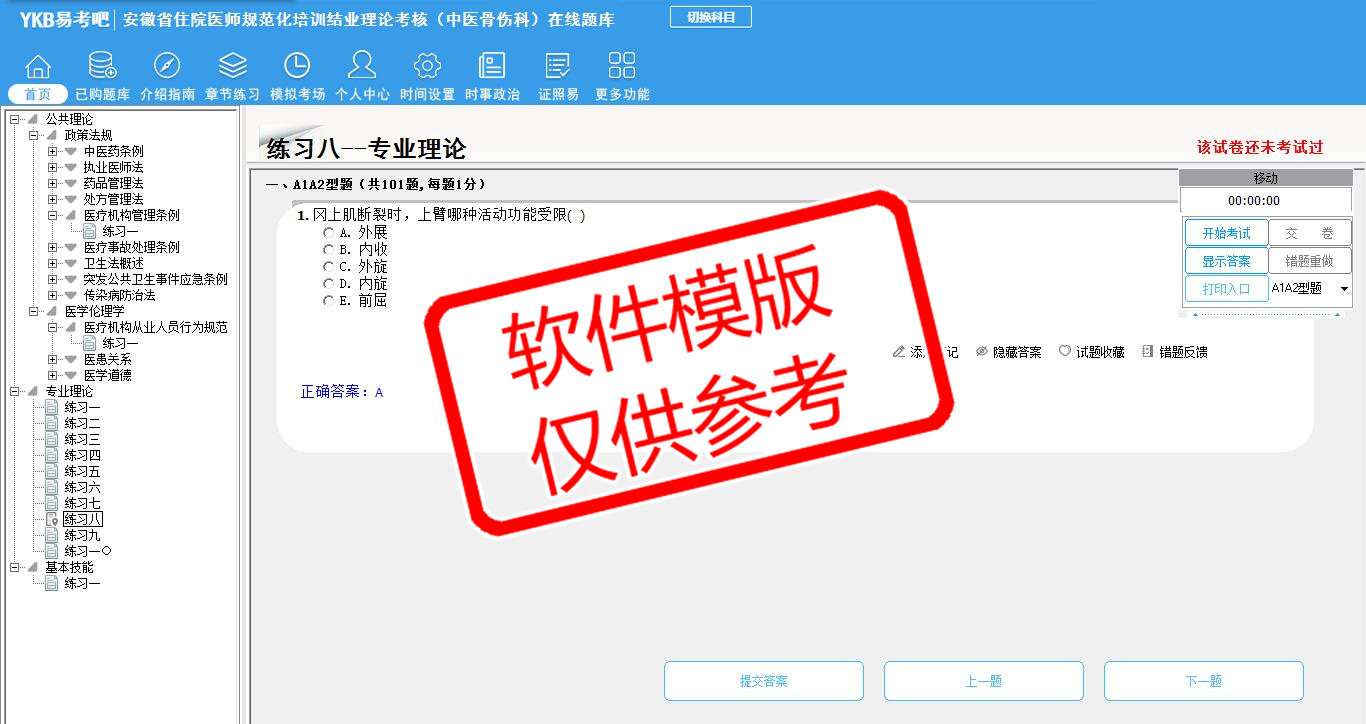Open the 已购题库 database icon
The height and width of the screenshot is (724, 1366).
tap(102, 67)
